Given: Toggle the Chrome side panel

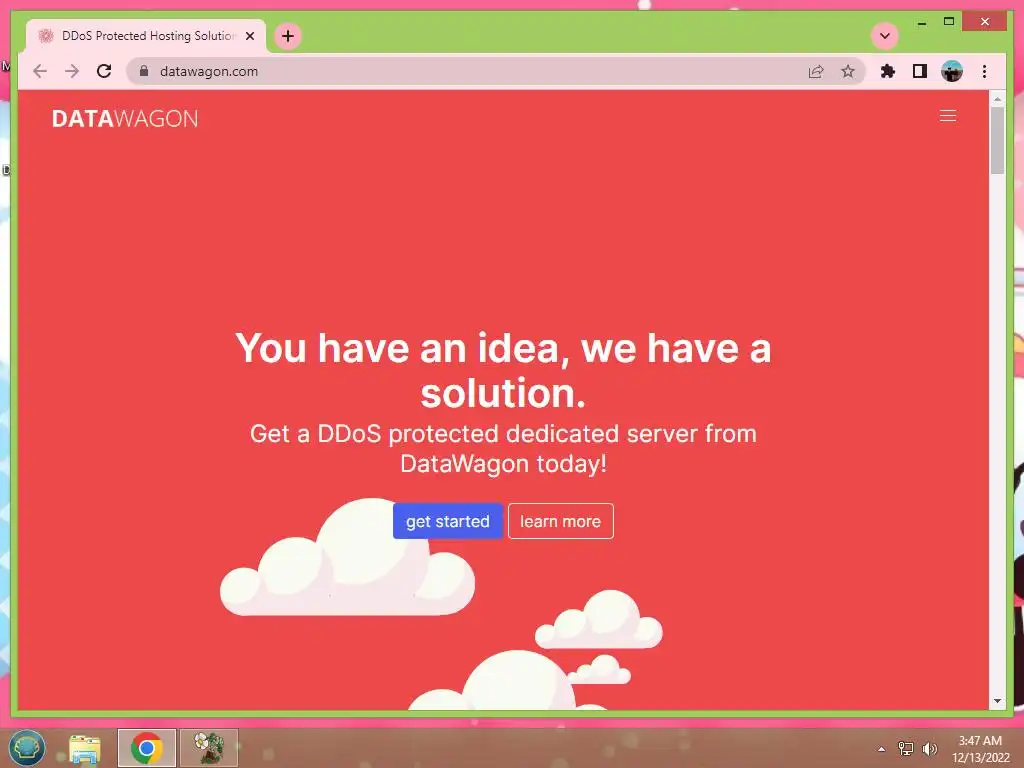Looking at the screenshot, I should 920,71.
